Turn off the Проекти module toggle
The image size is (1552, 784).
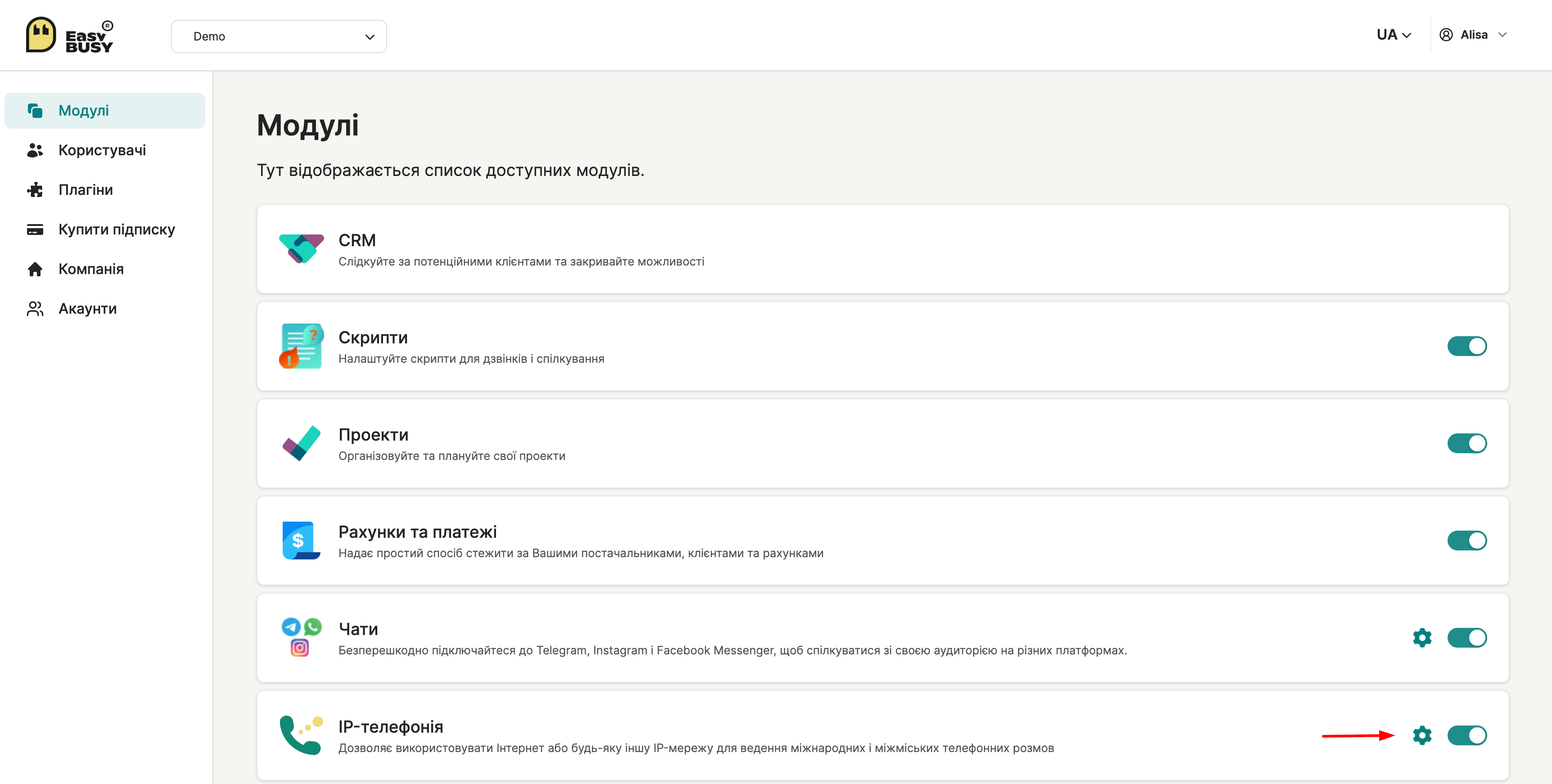click(x=1466, y=443)
